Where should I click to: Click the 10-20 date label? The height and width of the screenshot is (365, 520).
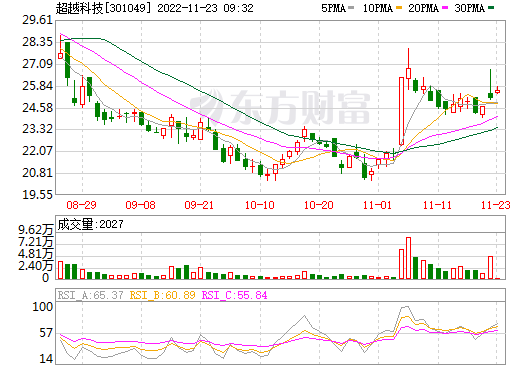point(319,205)
